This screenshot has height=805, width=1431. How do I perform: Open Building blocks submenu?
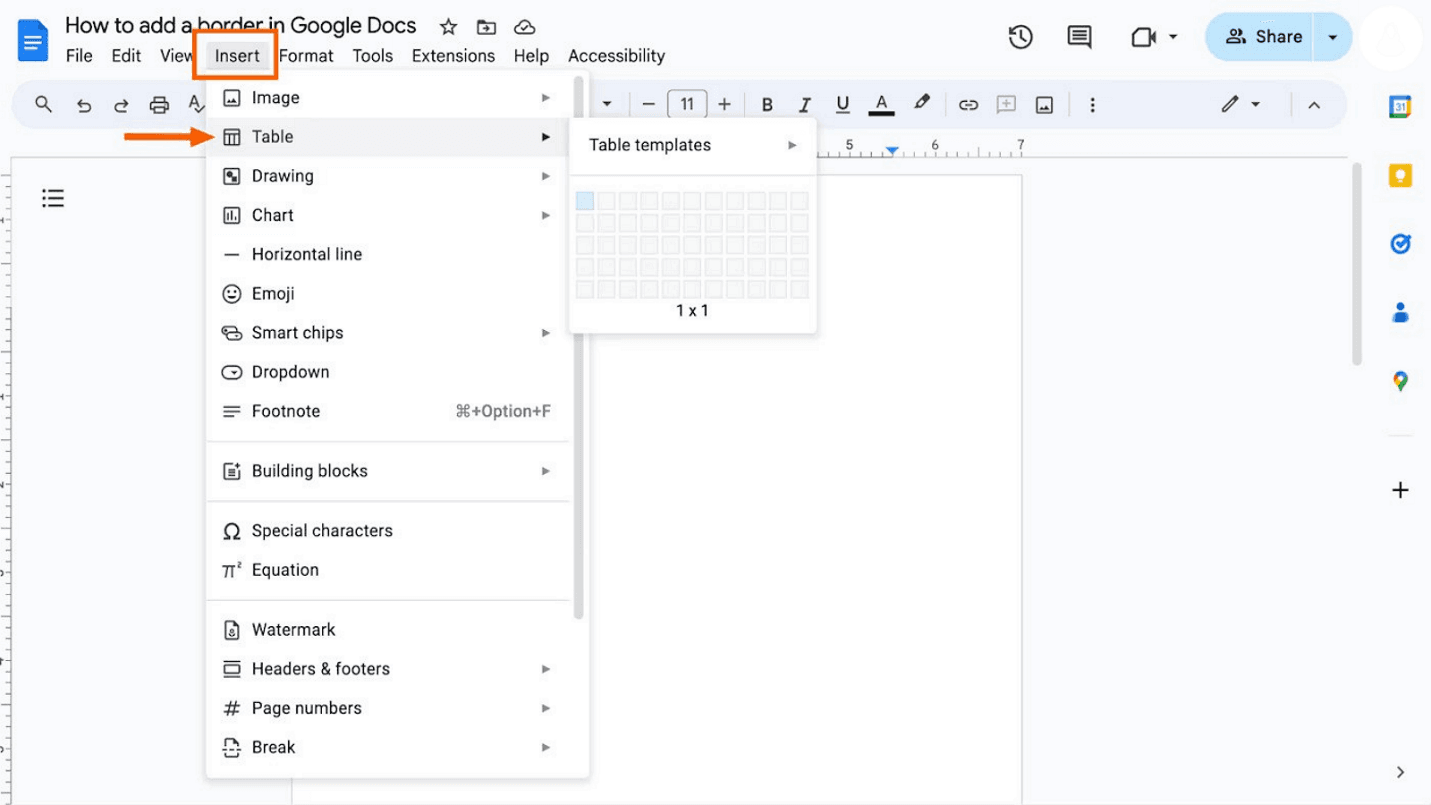pyautogui.click(x=389, y=471)
